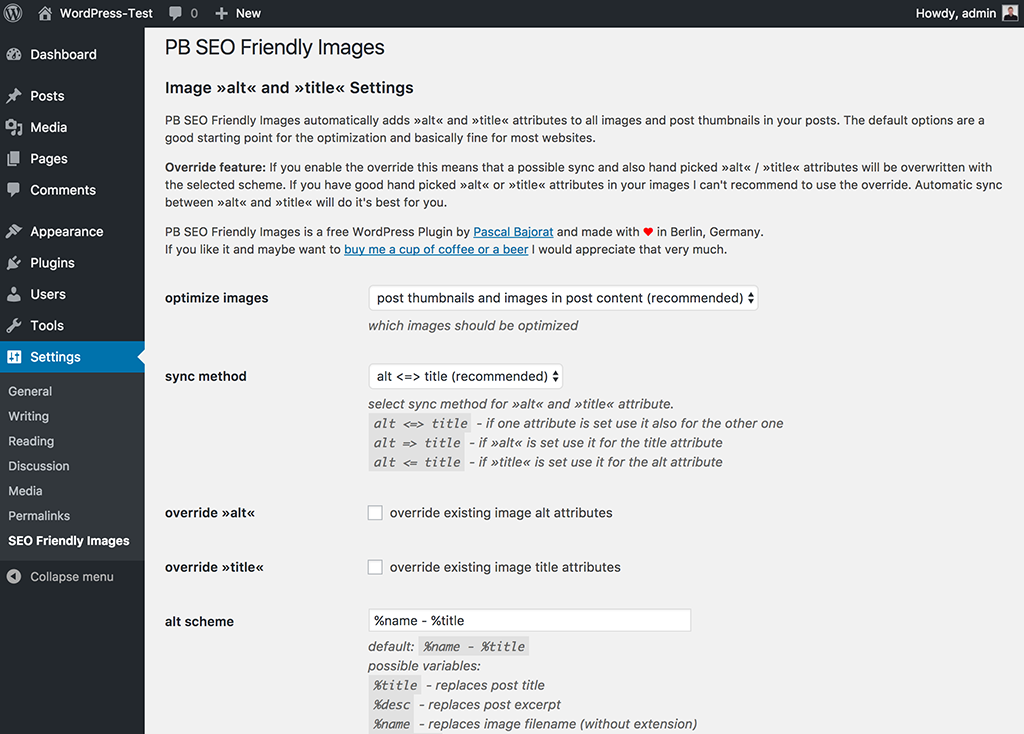Open the Appearance menu item
The height and width of the screenshot is (734, 1024).
[66, 232]
